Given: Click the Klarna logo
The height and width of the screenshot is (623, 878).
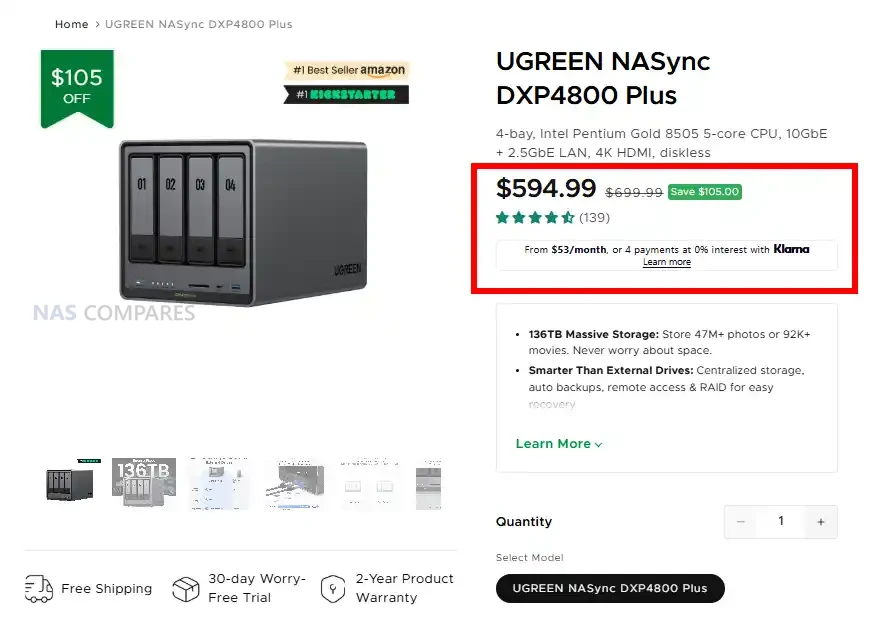Looking at the screenshot, I should [x=791, y=249].
